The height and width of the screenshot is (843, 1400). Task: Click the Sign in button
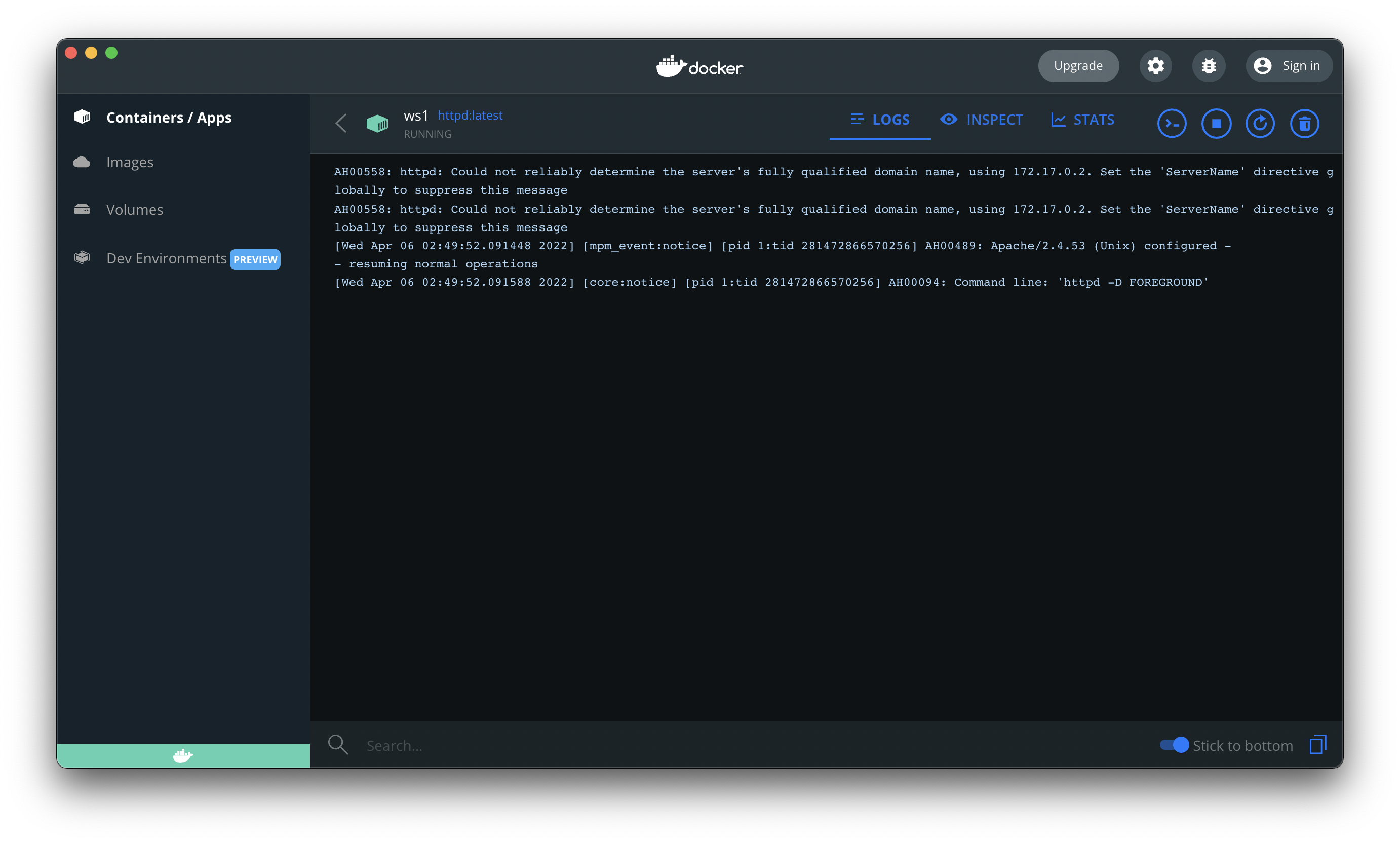pyautogui.click(x=1288, y=66)
